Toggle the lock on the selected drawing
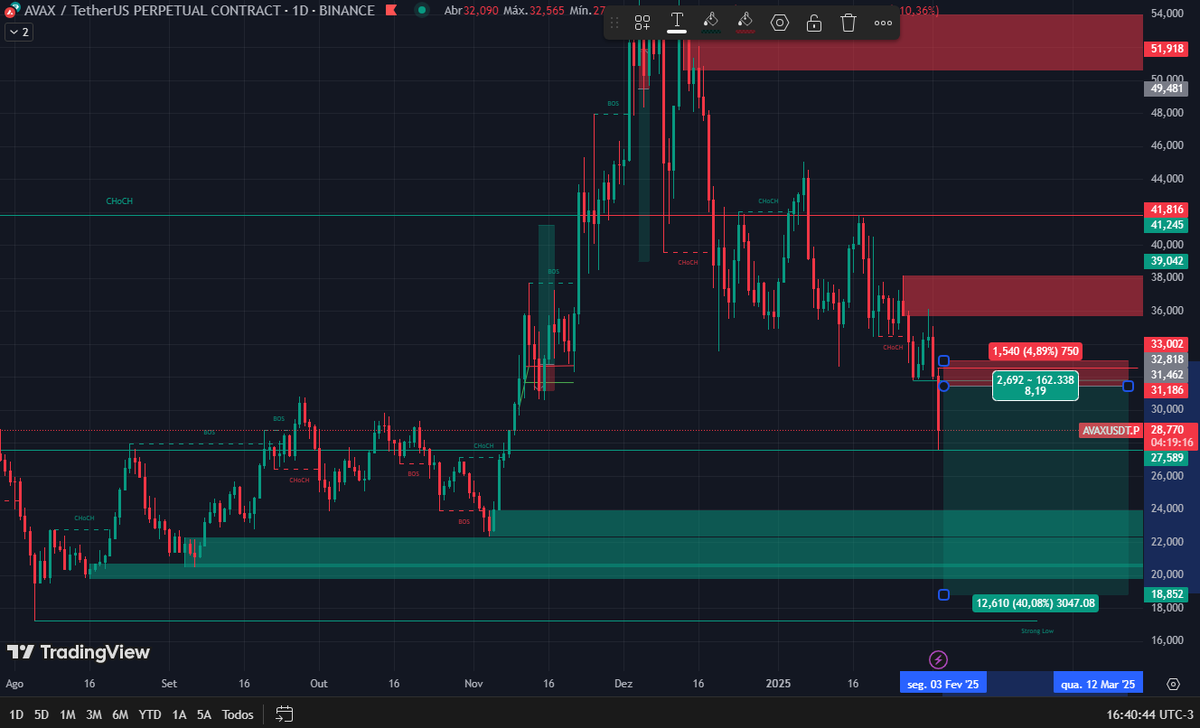The image size is (1200, 728). point(814,22)
